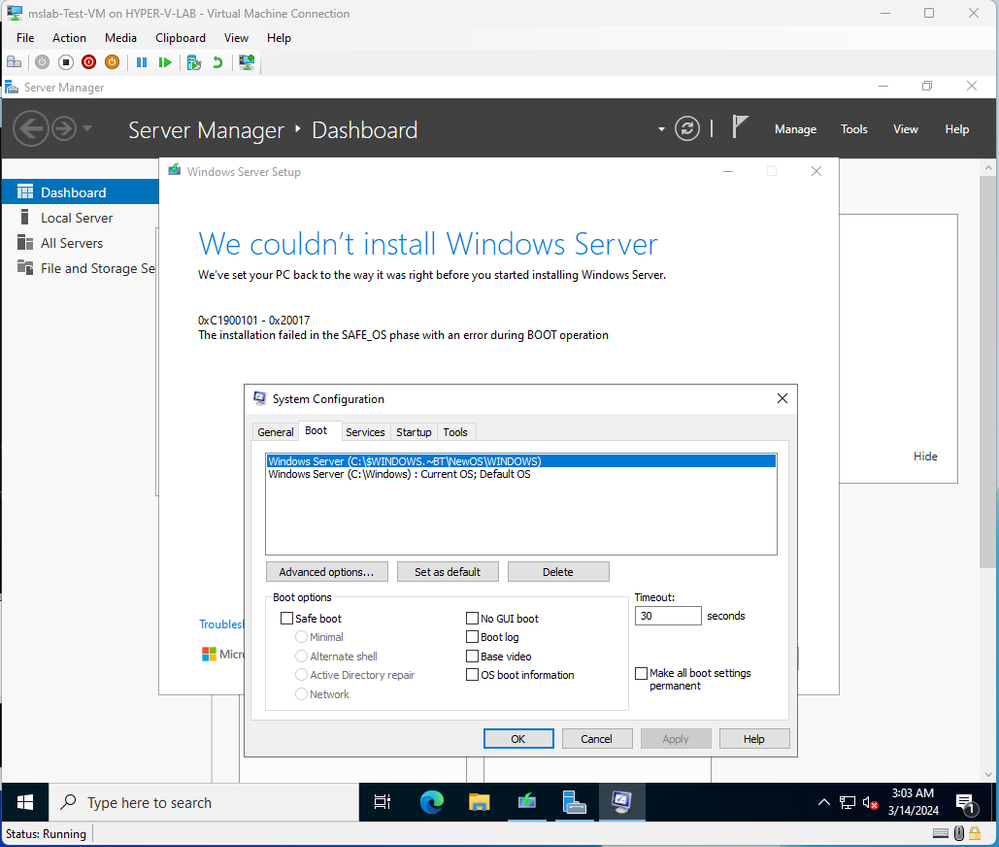Switch to the Tools tab in System Configuration
The height and width of the screenshot is (847, 999).
pos(455,432)
